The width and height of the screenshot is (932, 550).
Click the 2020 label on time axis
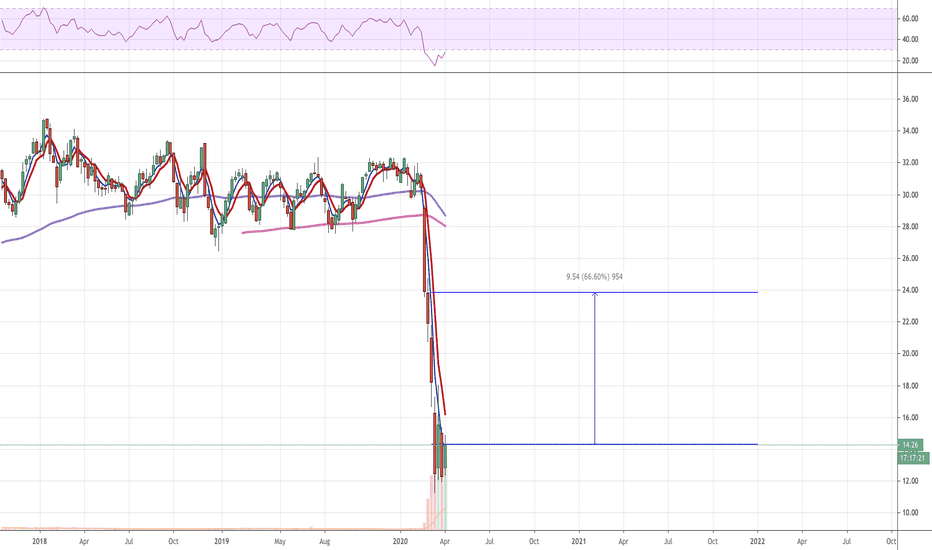pyautogui.click(x=401, y=542)
